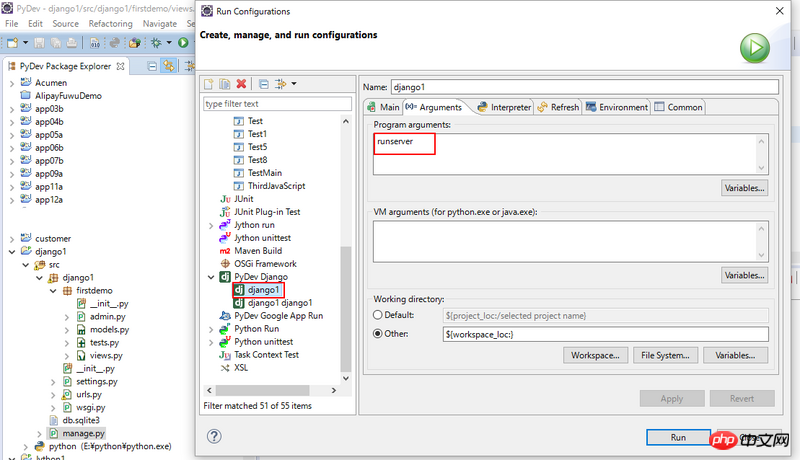Select the JUnit launch type icon

224,199
